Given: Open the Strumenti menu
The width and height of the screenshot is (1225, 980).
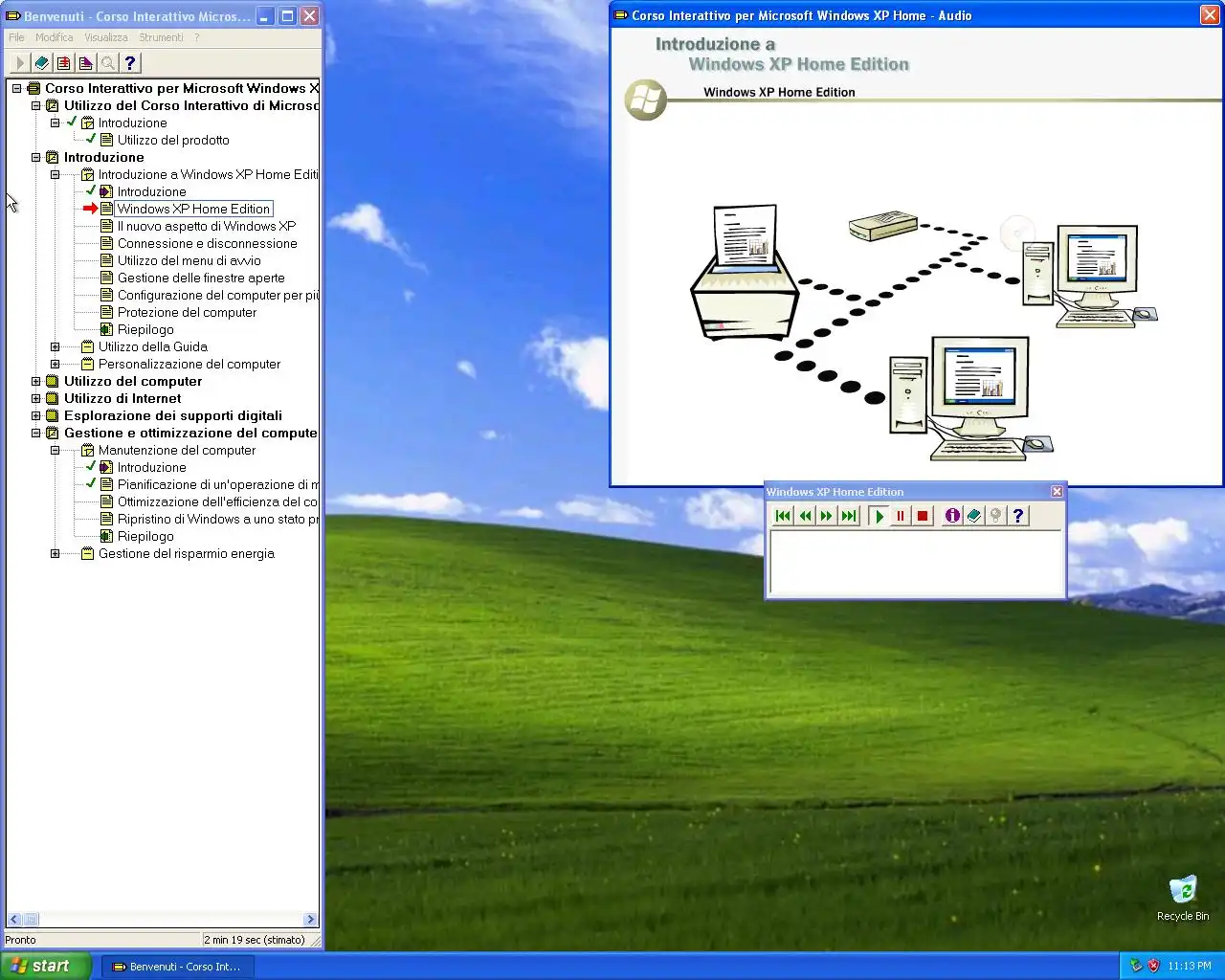Looking at the screenshot, I should 161,37.
